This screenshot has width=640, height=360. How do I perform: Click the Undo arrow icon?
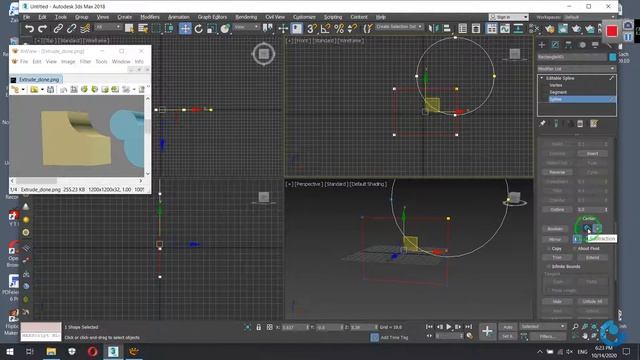29,29
